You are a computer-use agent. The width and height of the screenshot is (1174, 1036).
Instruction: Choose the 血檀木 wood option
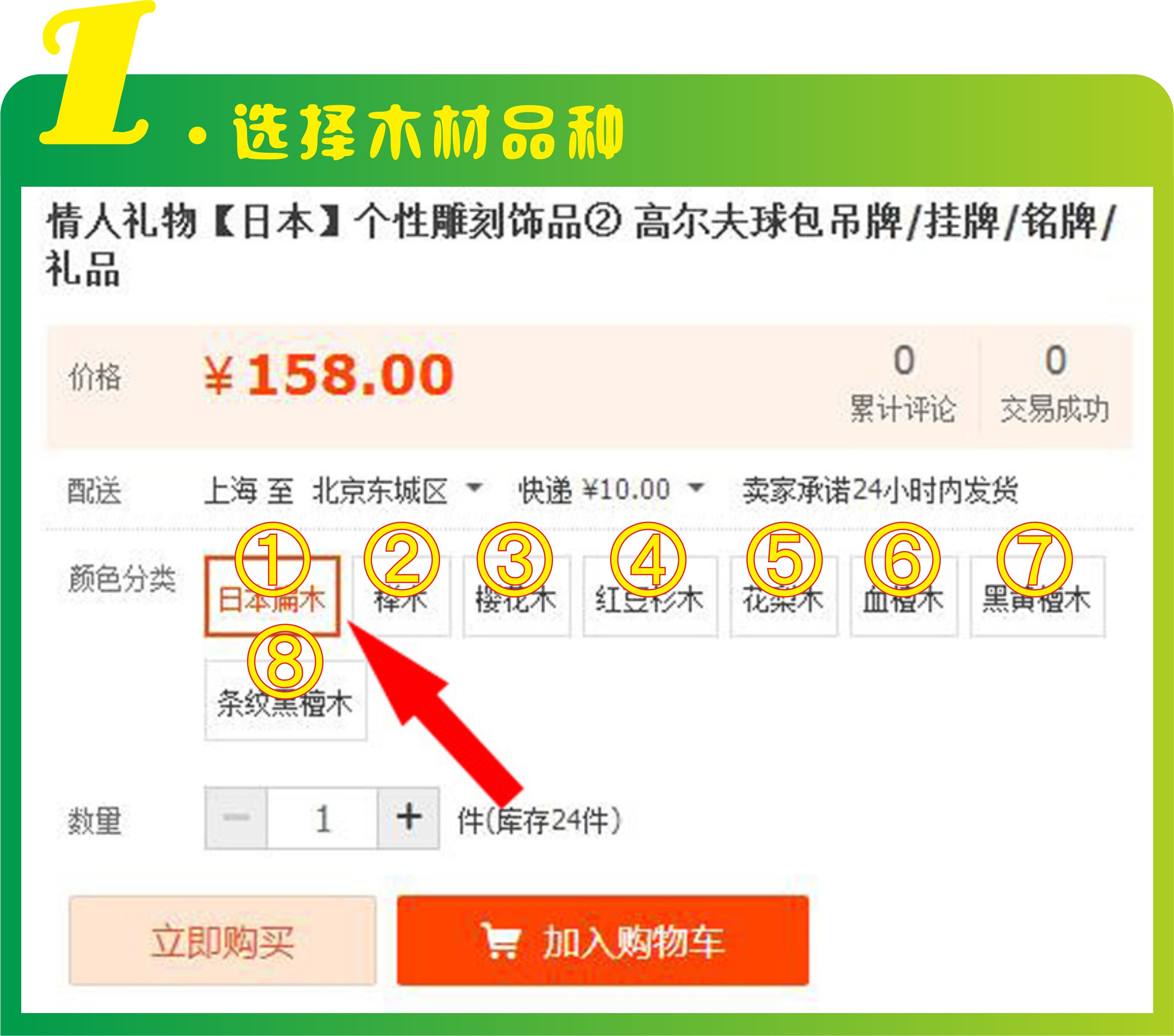(x=904, y=596)
